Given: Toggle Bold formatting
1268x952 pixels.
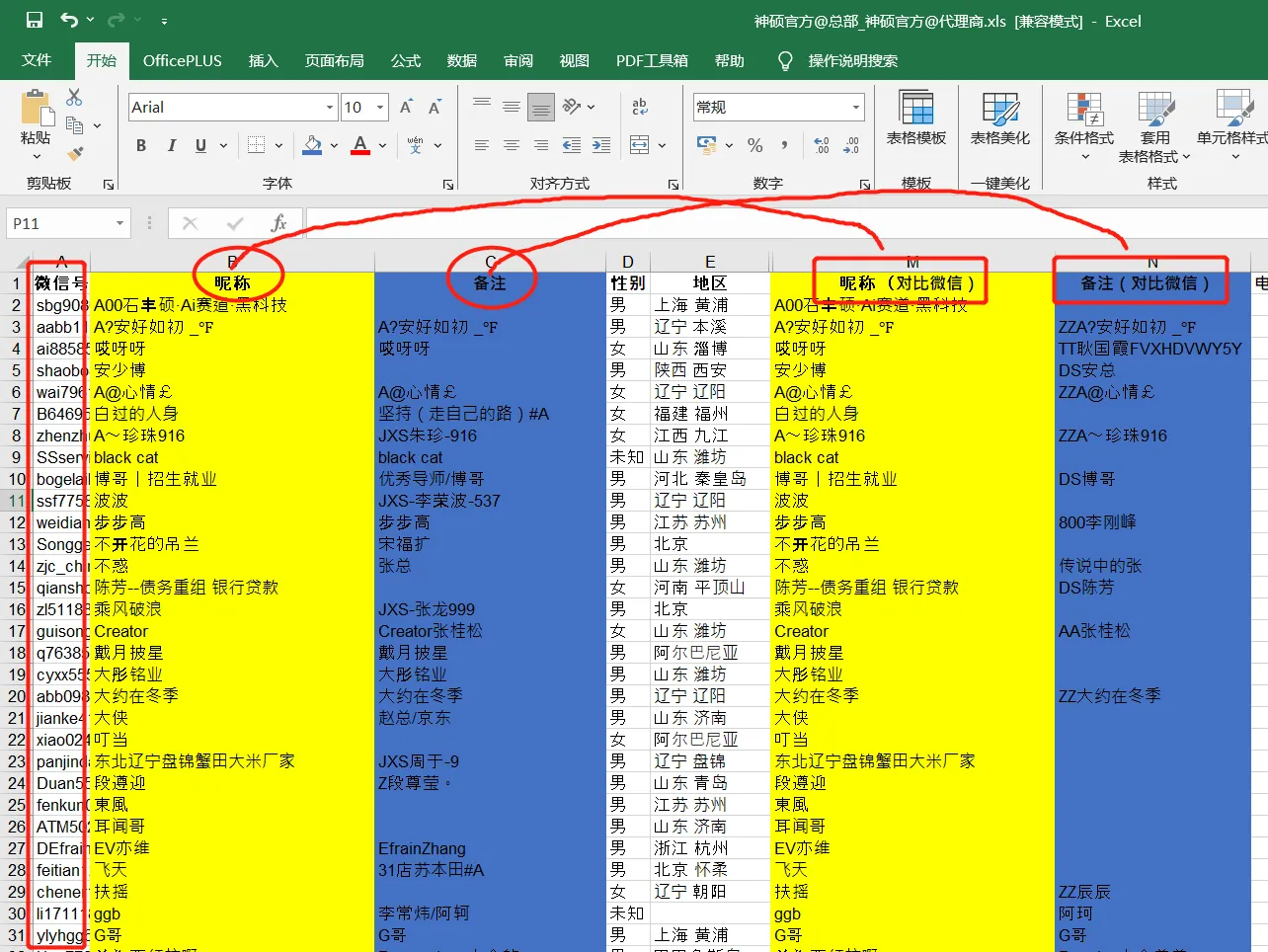Looking at the screenshot, I should pyautogui.click(x=141, y=145).
